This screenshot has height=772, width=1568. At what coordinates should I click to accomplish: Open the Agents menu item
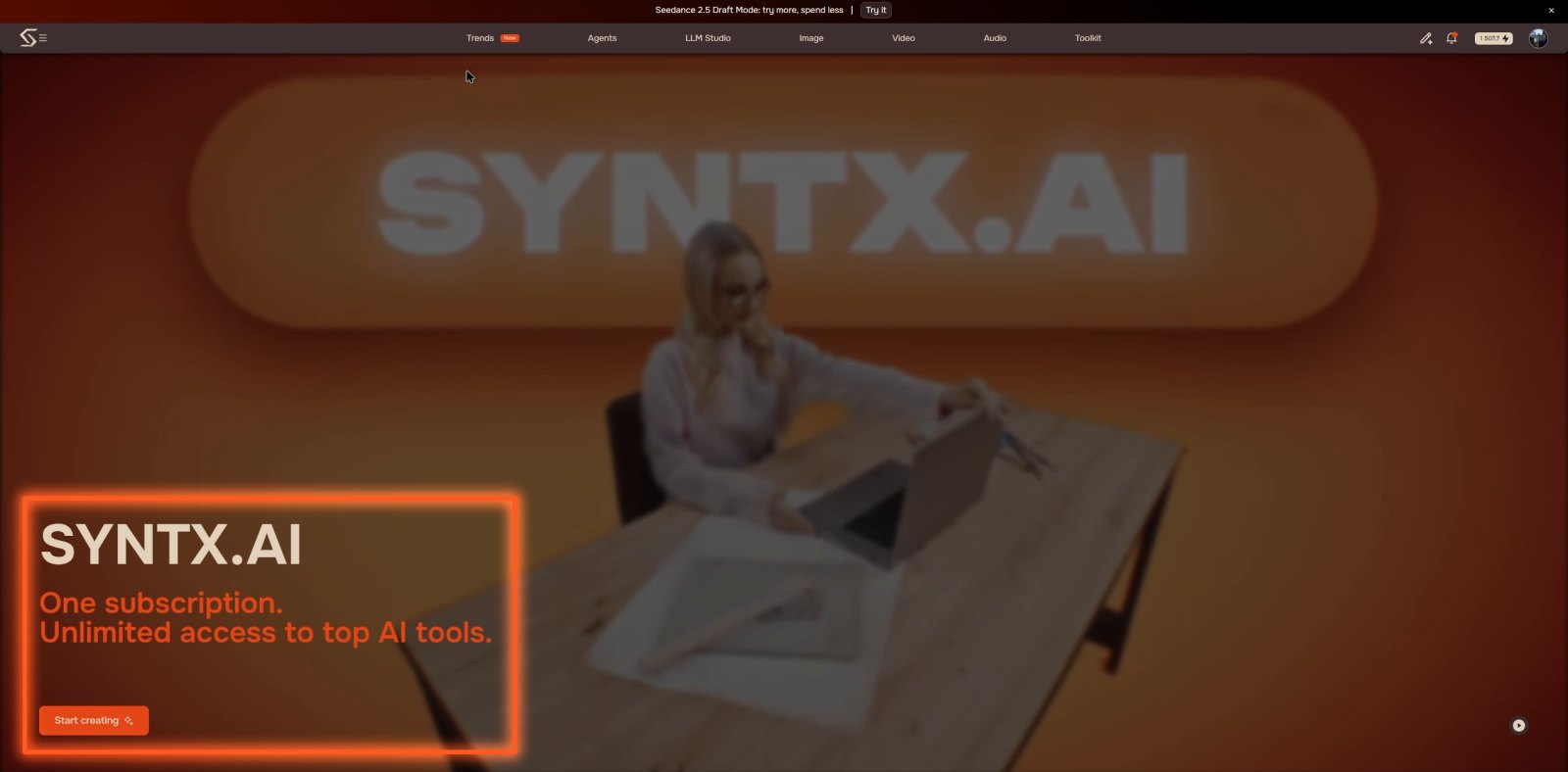602,38
